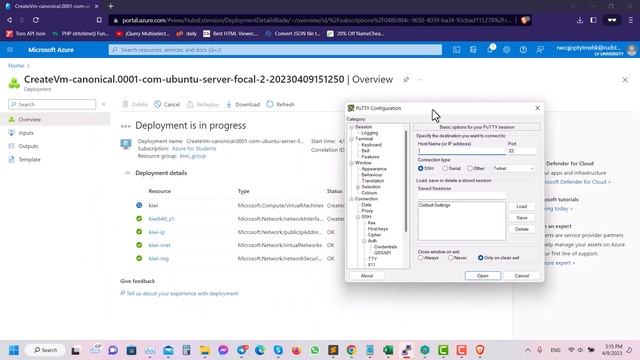
Task: Open the kiwi-vnet resource link
Action: click(x=160, y=245)
